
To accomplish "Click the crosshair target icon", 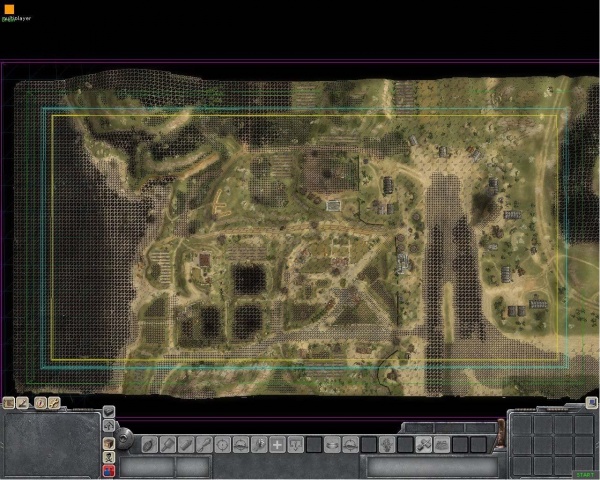I will click(x=223, y=445).
